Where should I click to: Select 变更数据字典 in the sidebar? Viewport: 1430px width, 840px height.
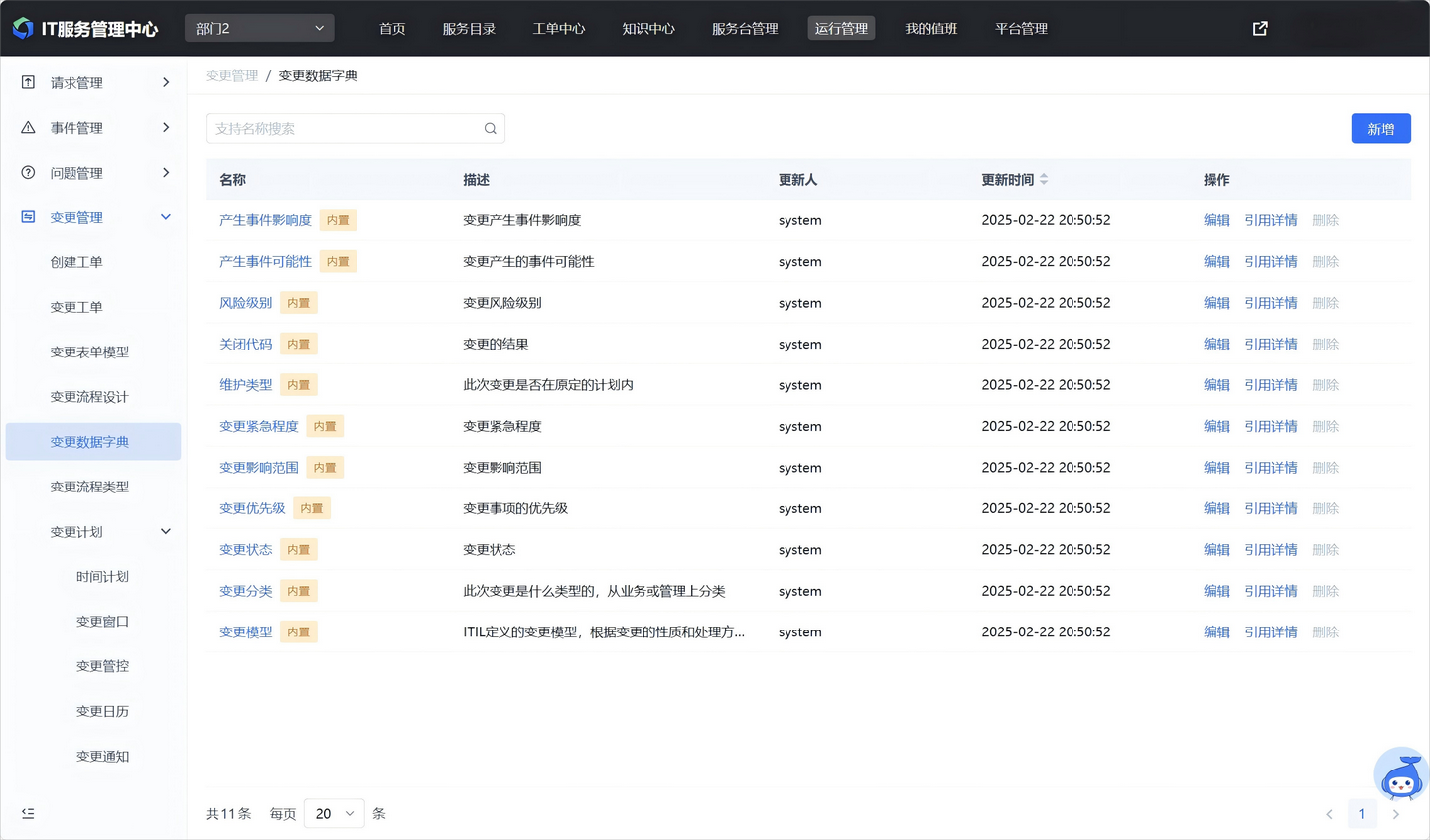click(x=93, y=442)
